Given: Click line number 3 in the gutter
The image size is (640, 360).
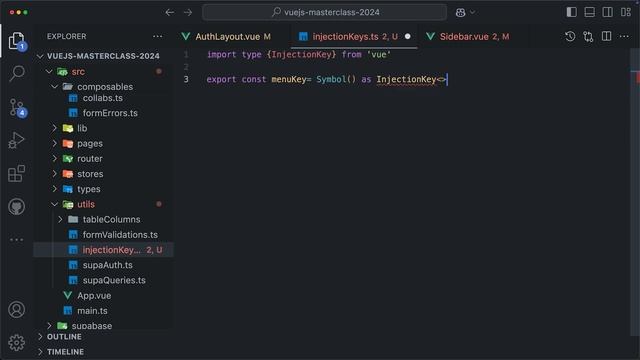Looking at the screenshot, I should point(186,79).
